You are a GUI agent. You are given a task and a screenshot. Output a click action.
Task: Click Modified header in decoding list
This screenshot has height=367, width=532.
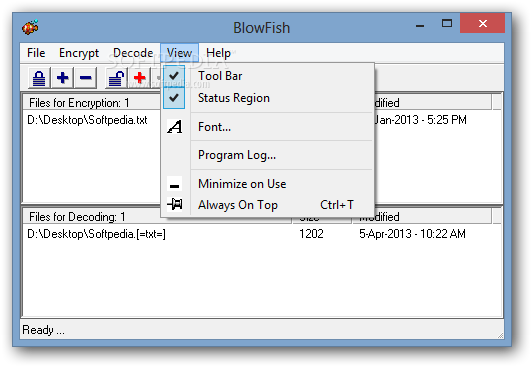422,216
